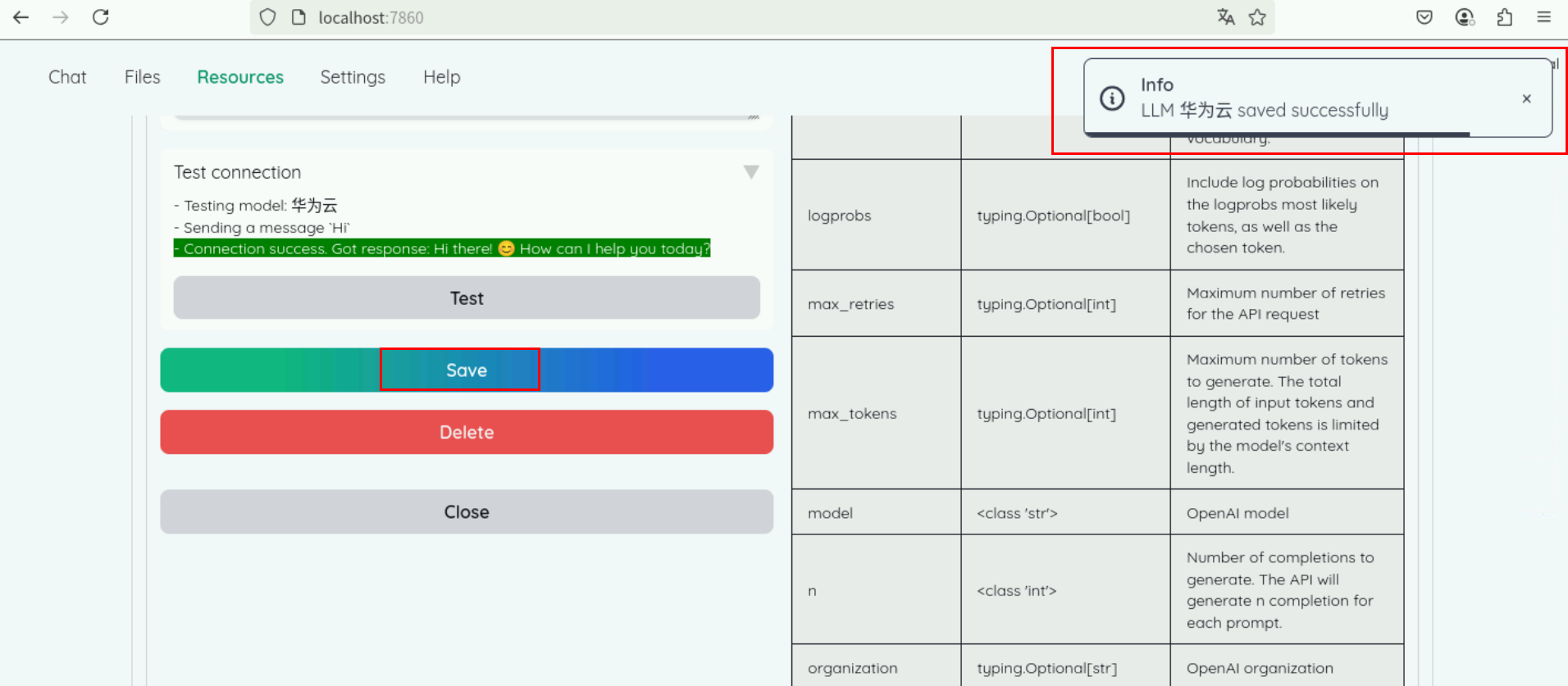The image size is (1568, 686).
Task: Click the 'typing.Optional[bool]' cell
Action: click(x=1065, y=215)
